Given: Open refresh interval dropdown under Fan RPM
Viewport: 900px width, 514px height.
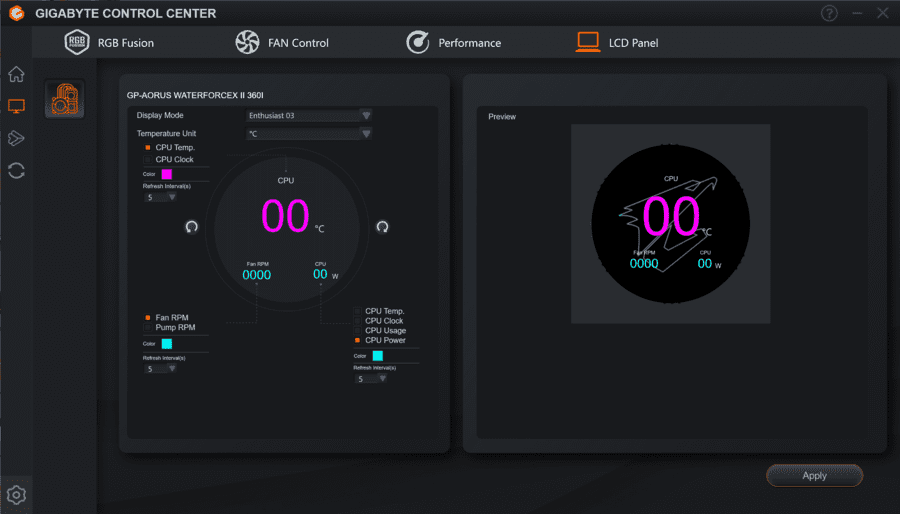Looking at the screenshot, I should (x=160, y=369).
